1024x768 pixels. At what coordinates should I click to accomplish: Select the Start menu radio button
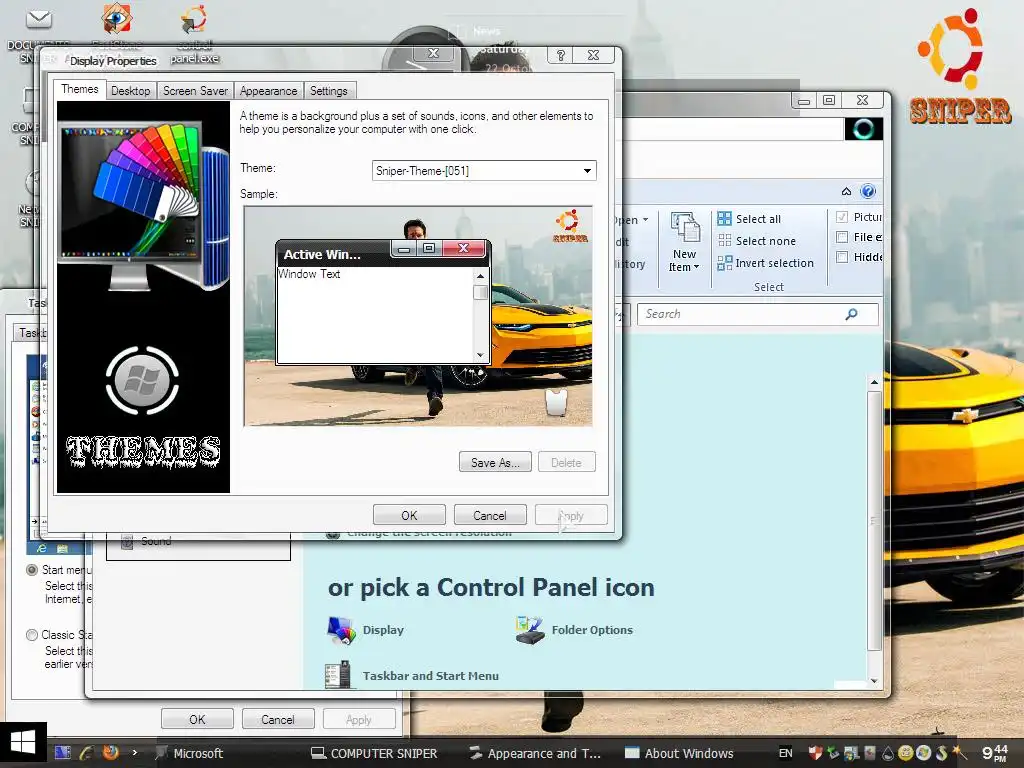click(x=31, y=569)
